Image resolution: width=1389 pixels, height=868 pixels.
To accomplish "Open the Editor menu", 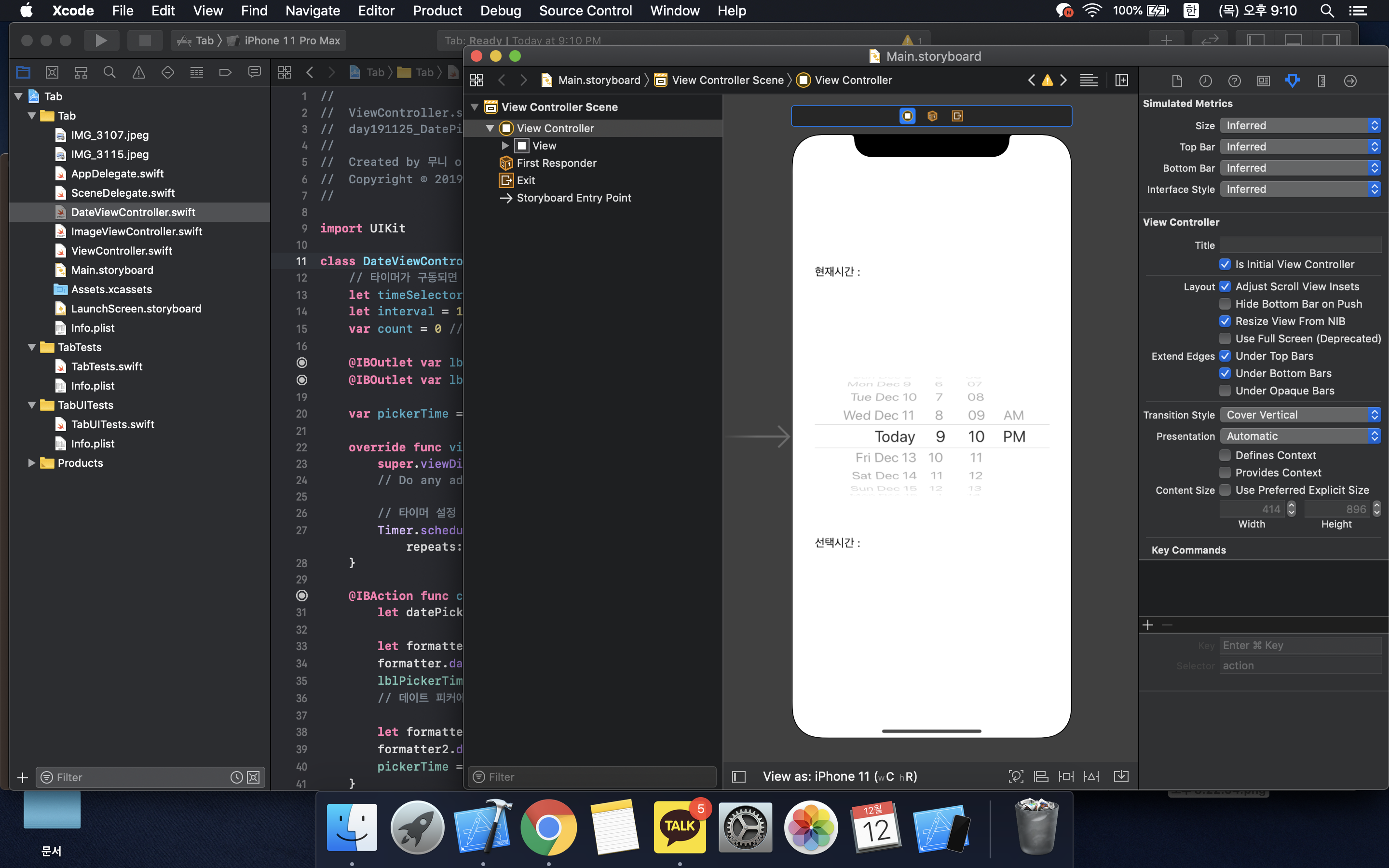I will coord(376,10).
